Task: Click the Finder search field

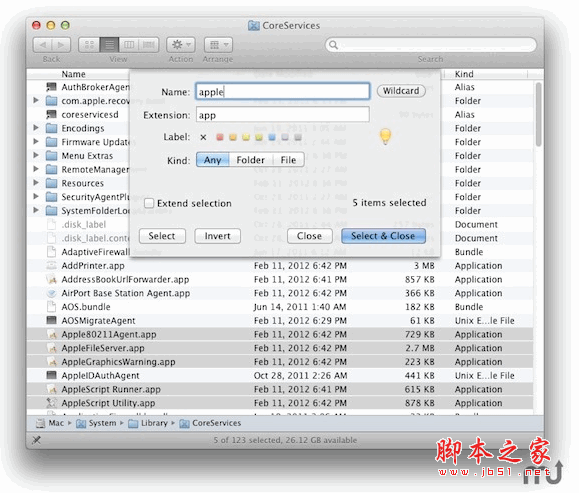Action: (x=431, y=45)
